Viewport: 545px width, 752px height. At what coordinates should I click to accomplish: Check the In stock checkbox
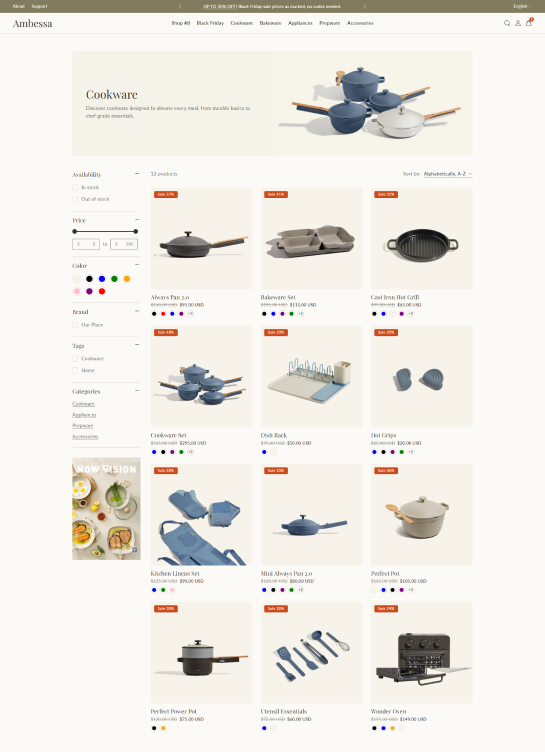point(75,188)
